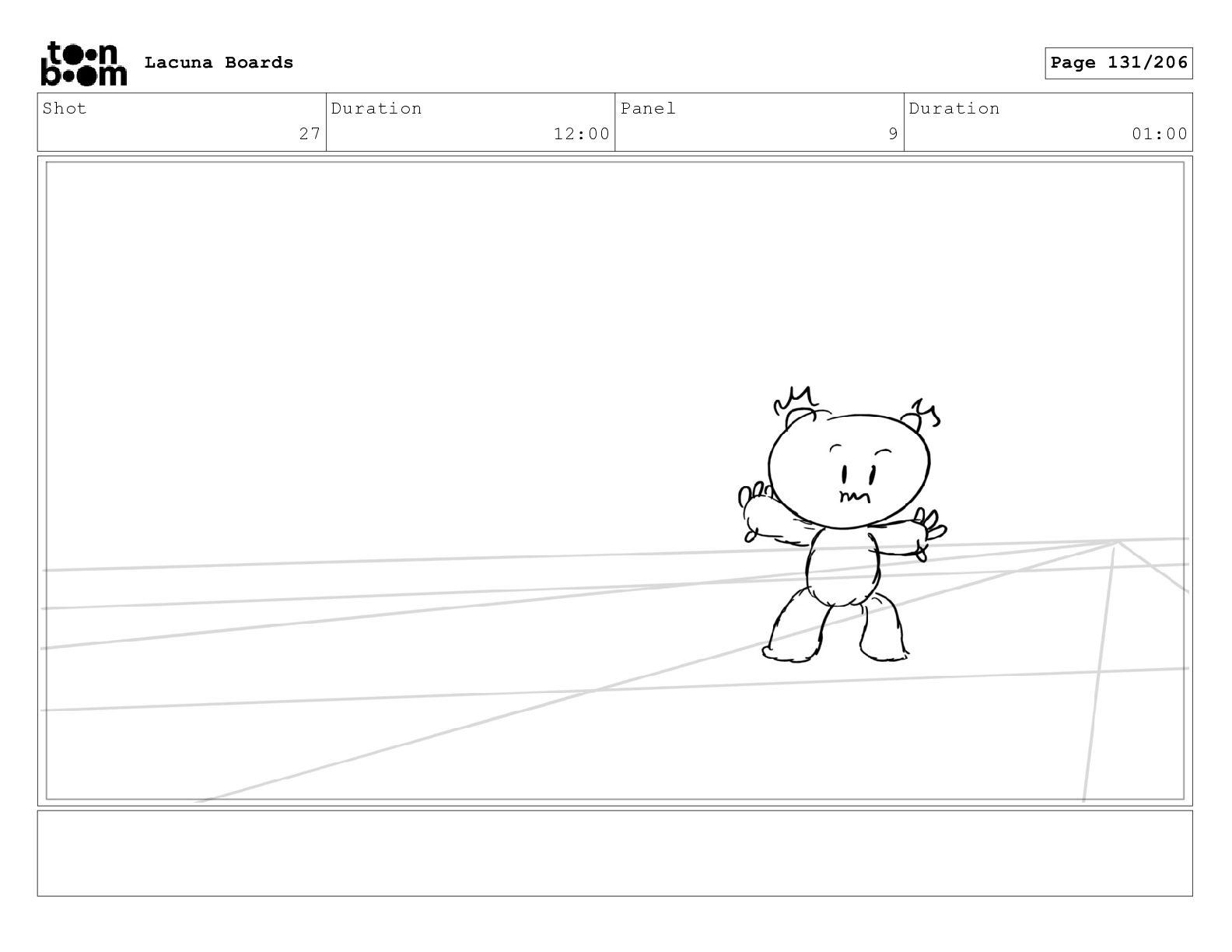Click the 'Panel' header label
This screenshot has width=1232, height=952.
click(x=648, y=108)
